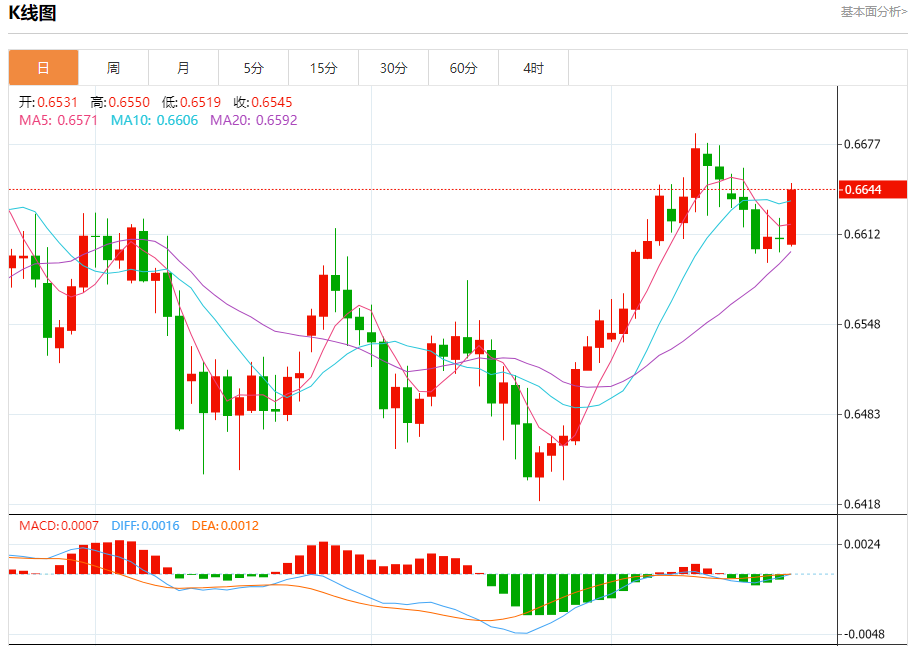Show the 30分 interval chart

(393, 68)
